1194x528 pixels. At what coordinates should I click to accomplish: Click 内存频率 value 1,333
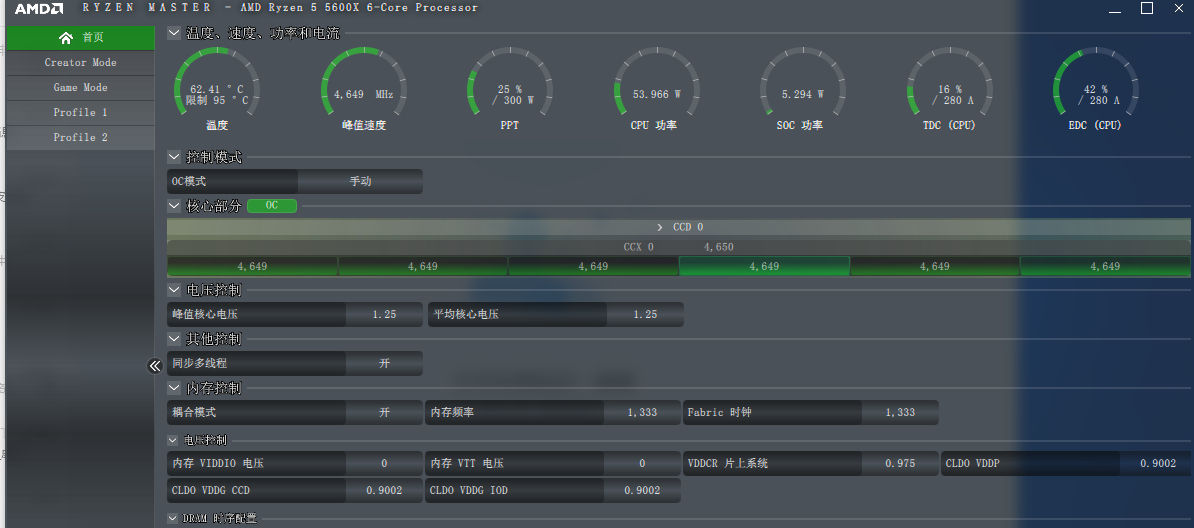click(x=643, y=412)
